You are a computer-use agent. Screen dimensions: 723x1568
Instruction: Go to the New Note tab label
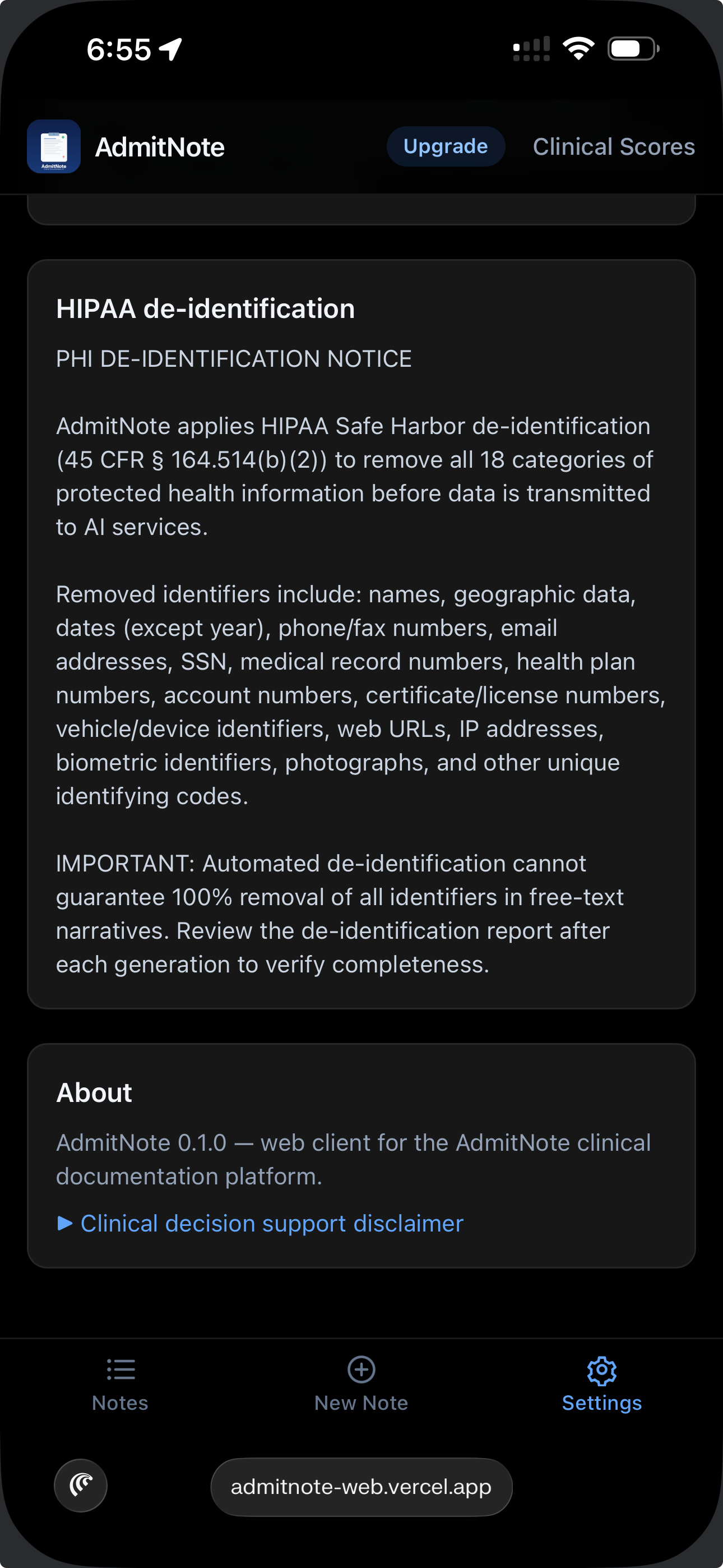click(361, 1403)
